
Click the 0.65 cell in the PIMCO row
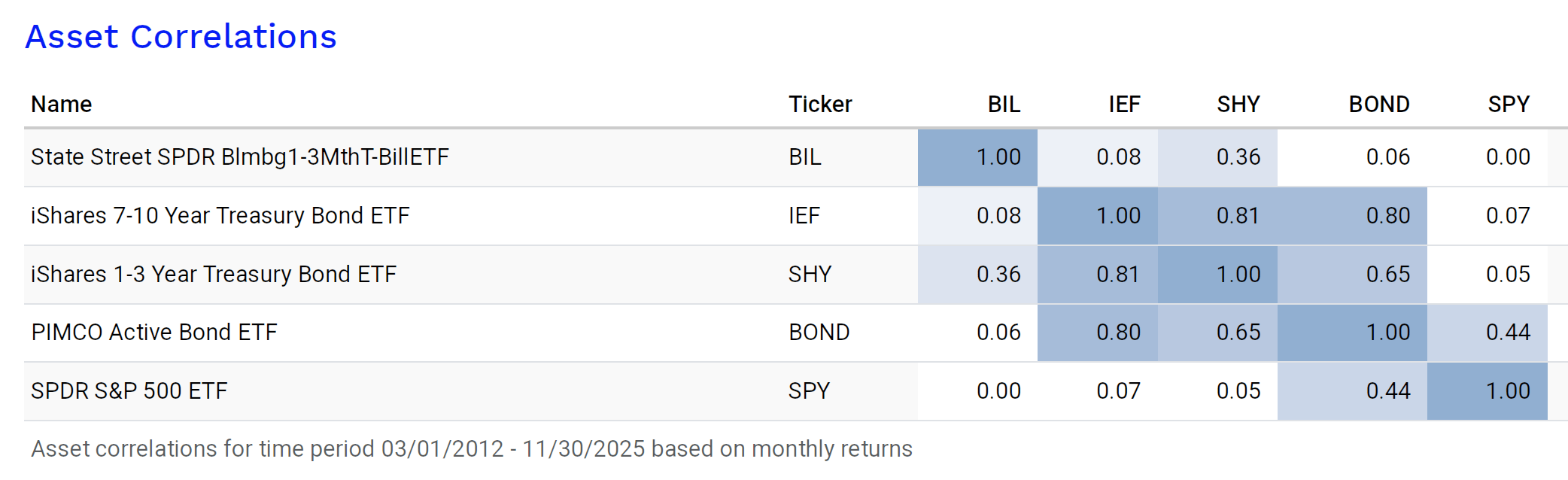click(x=1238, y=332)
